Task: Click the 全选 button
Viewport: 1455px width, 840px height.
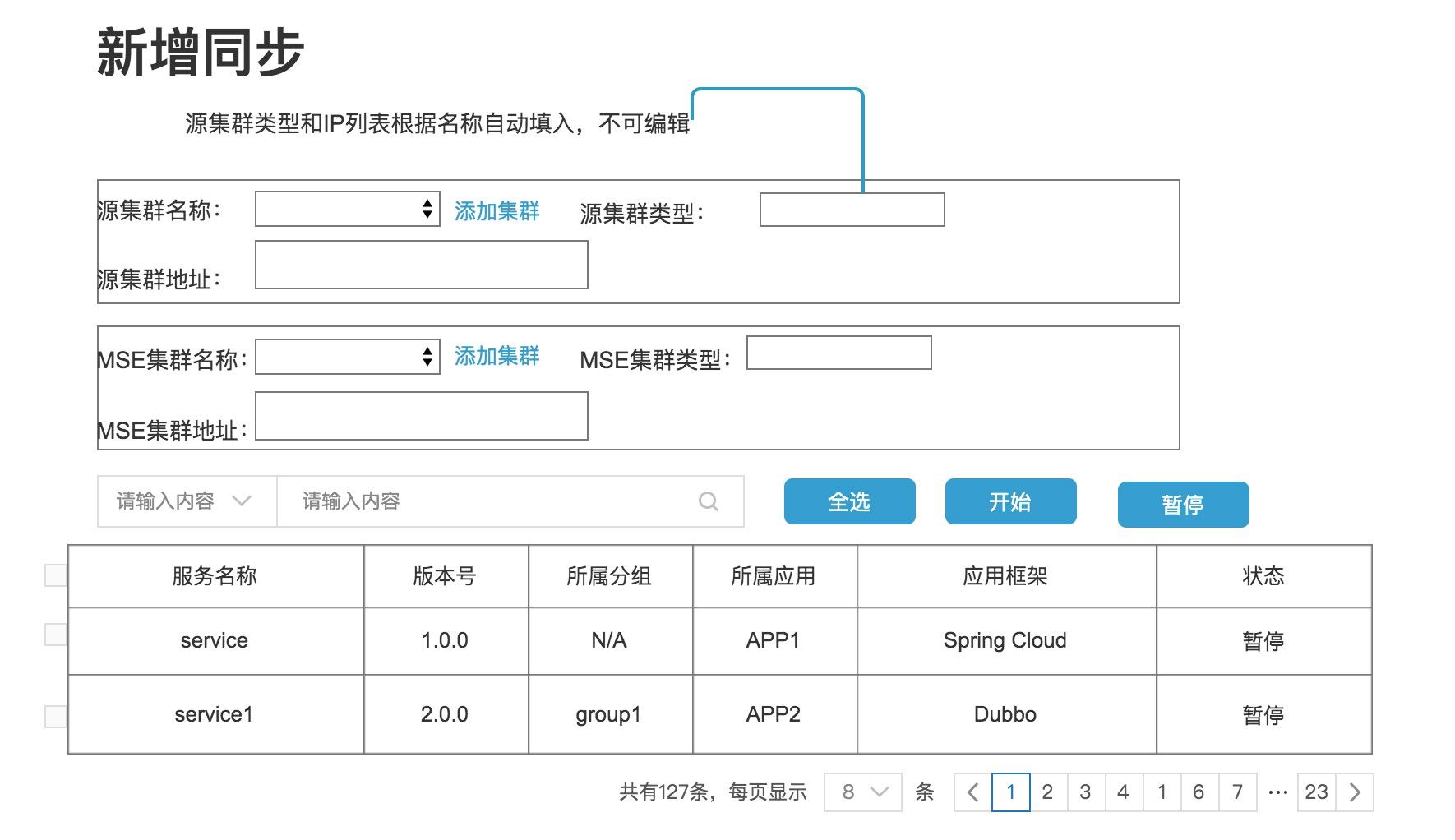Action: tap(849, 501)
